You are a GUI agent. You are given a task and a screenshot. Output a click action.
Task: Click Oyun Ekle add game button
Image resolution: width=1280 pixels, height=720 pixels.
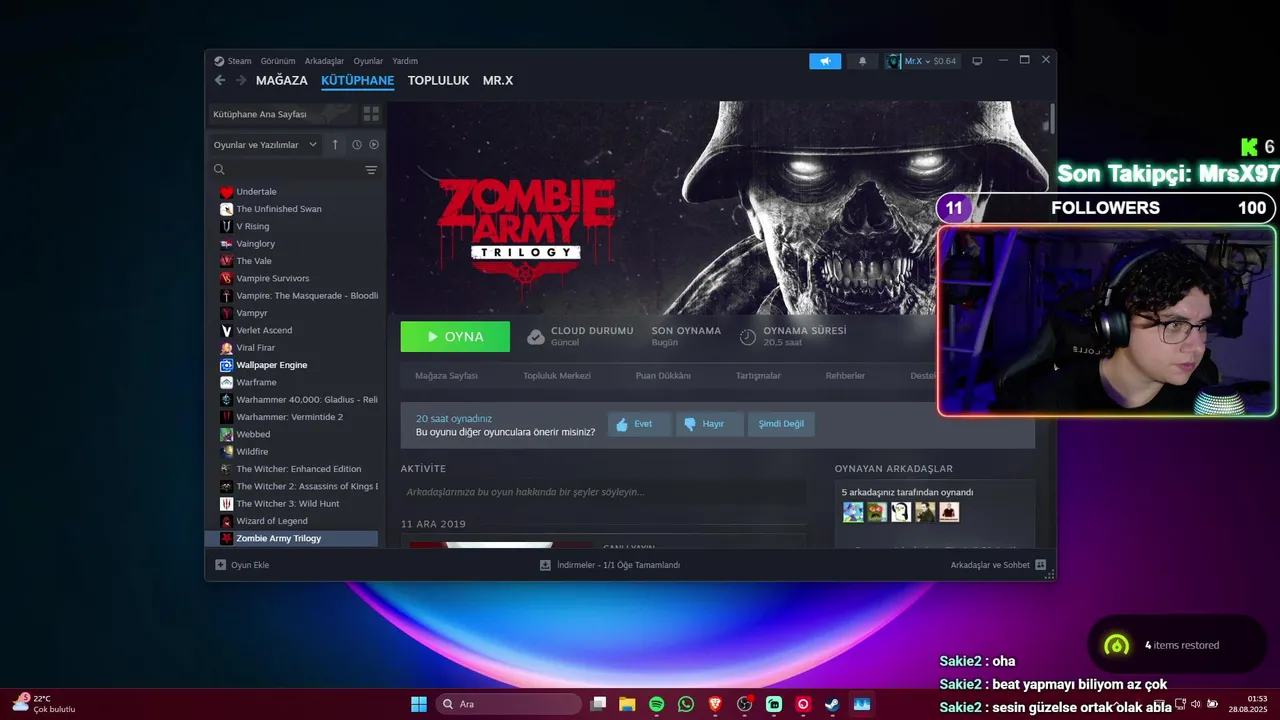242,565
